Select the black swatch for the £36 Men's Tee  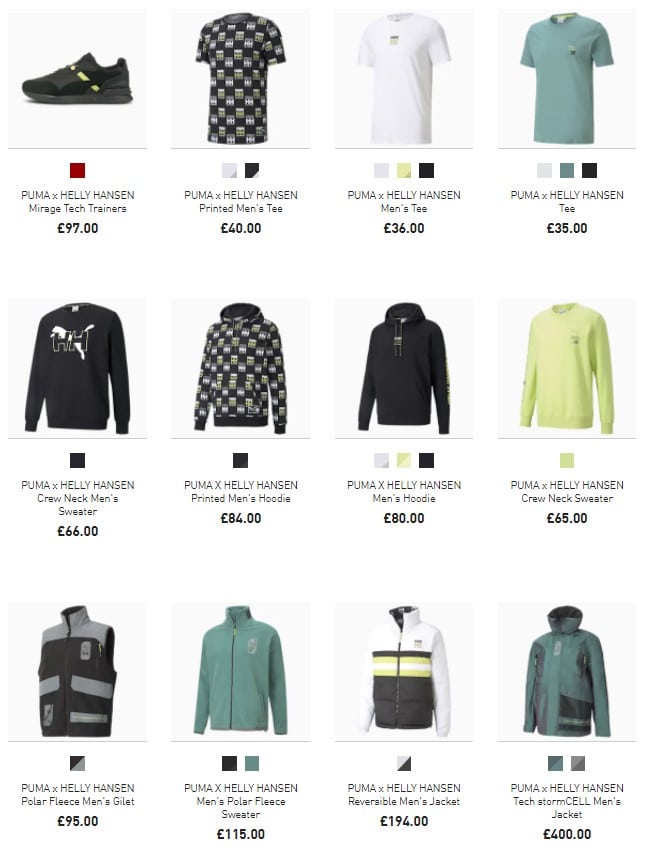click(426, 170)
